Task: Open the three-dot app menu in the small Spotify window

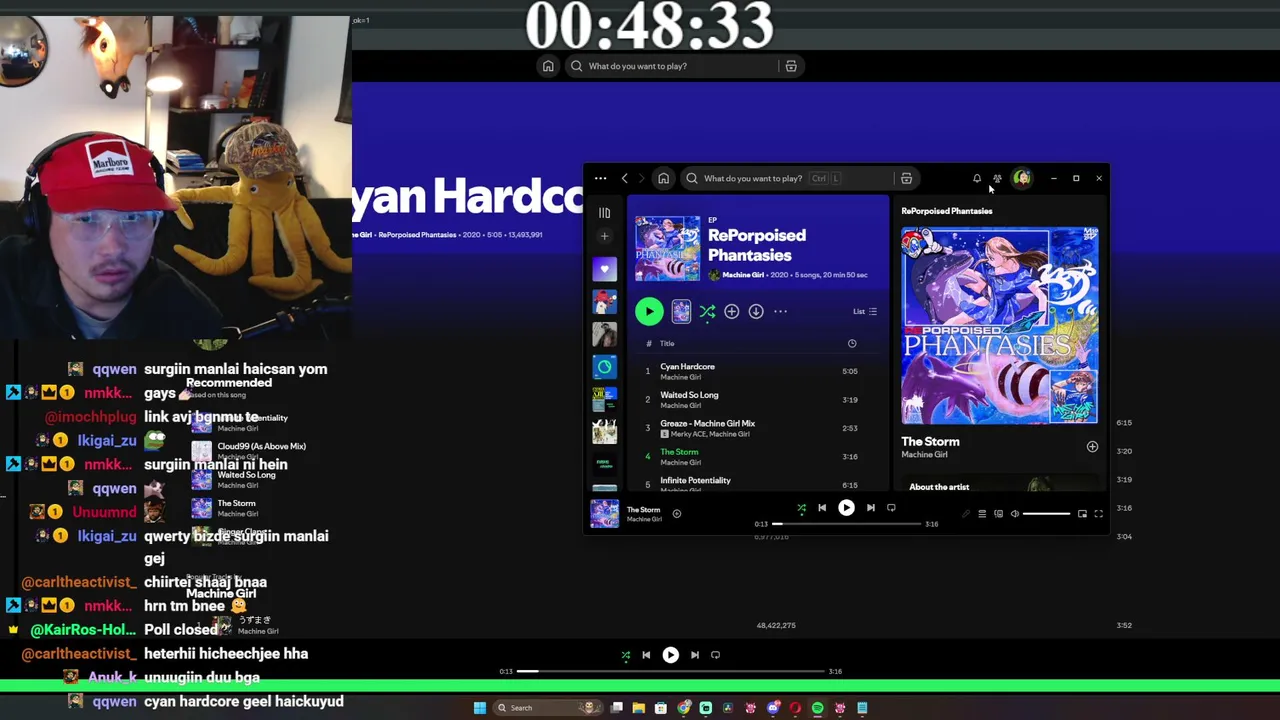Action: click(x=600, y=179)
